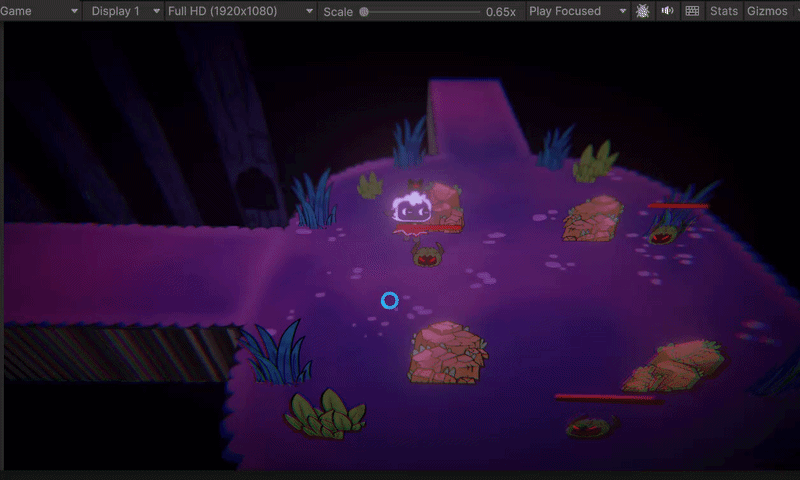The height and width of the screenshot is (480, 800).
Task: Click the Scale slider handle
Action: coord(364,12)
